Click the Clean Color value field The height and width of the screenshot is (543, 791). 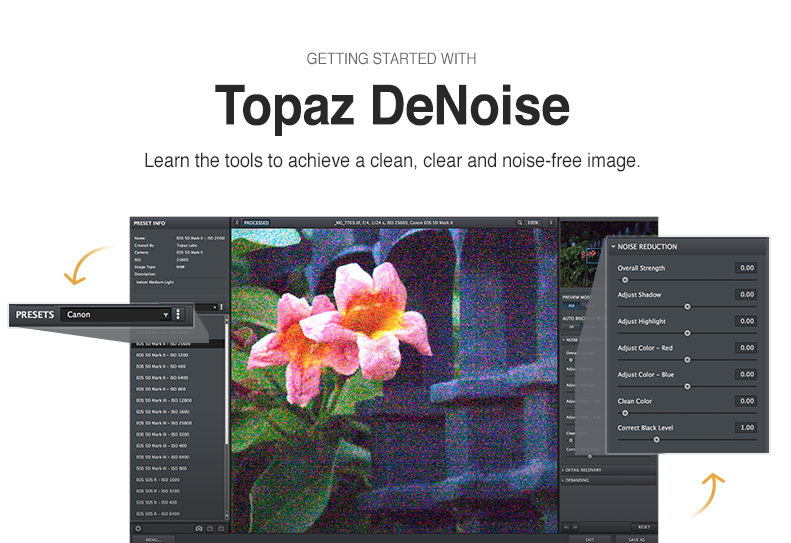pos(746,401)
